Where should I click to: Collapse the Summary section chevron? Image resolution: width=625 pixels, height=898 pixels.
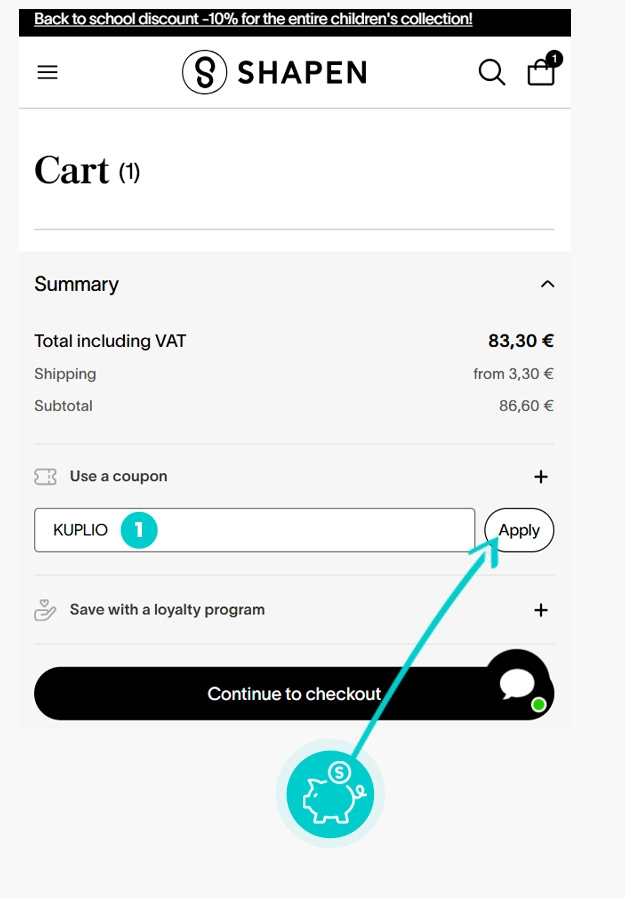click(x=547, y=284)
